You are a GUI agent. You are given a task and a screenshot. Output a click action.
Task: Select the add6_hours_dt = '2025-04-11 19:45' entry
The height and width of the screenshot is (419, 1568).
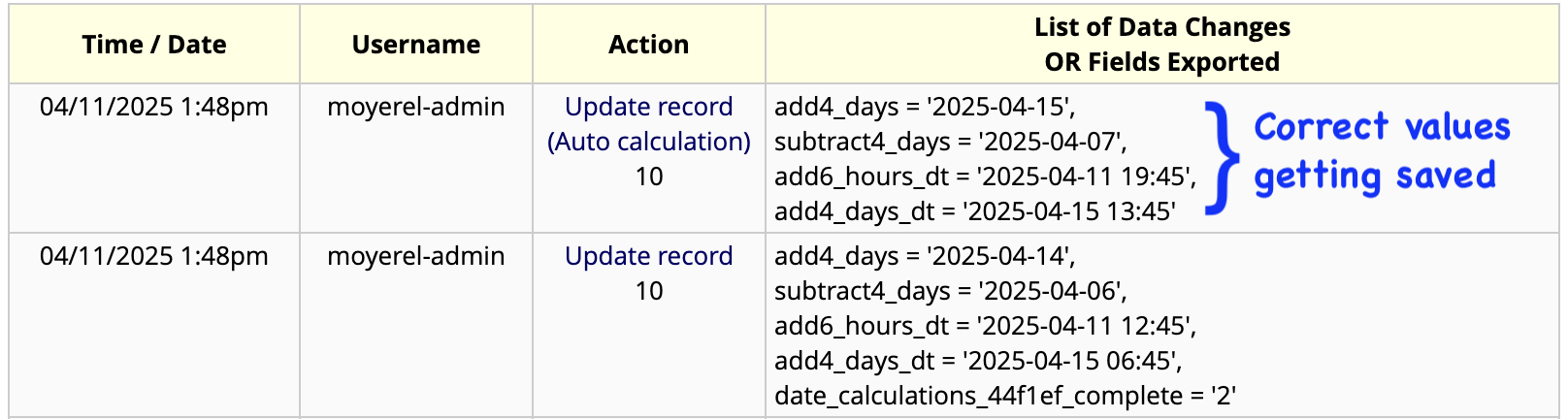click(986, 177)
